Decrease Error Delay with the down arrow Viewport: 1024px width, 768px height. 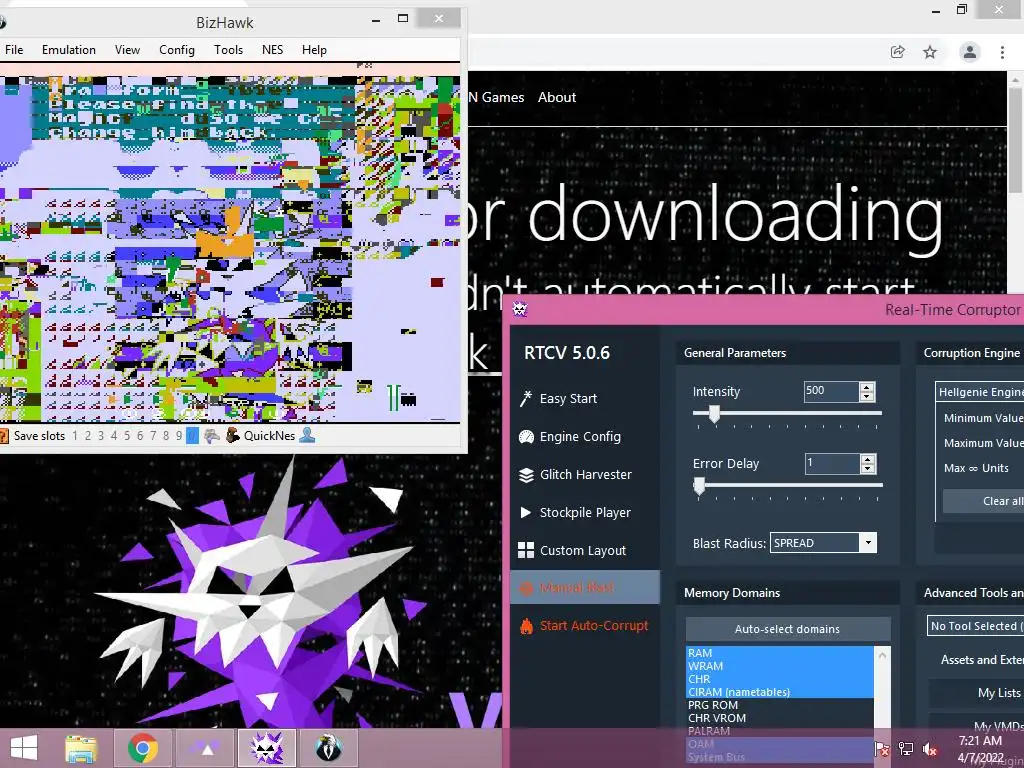click(x=867, y=469)
